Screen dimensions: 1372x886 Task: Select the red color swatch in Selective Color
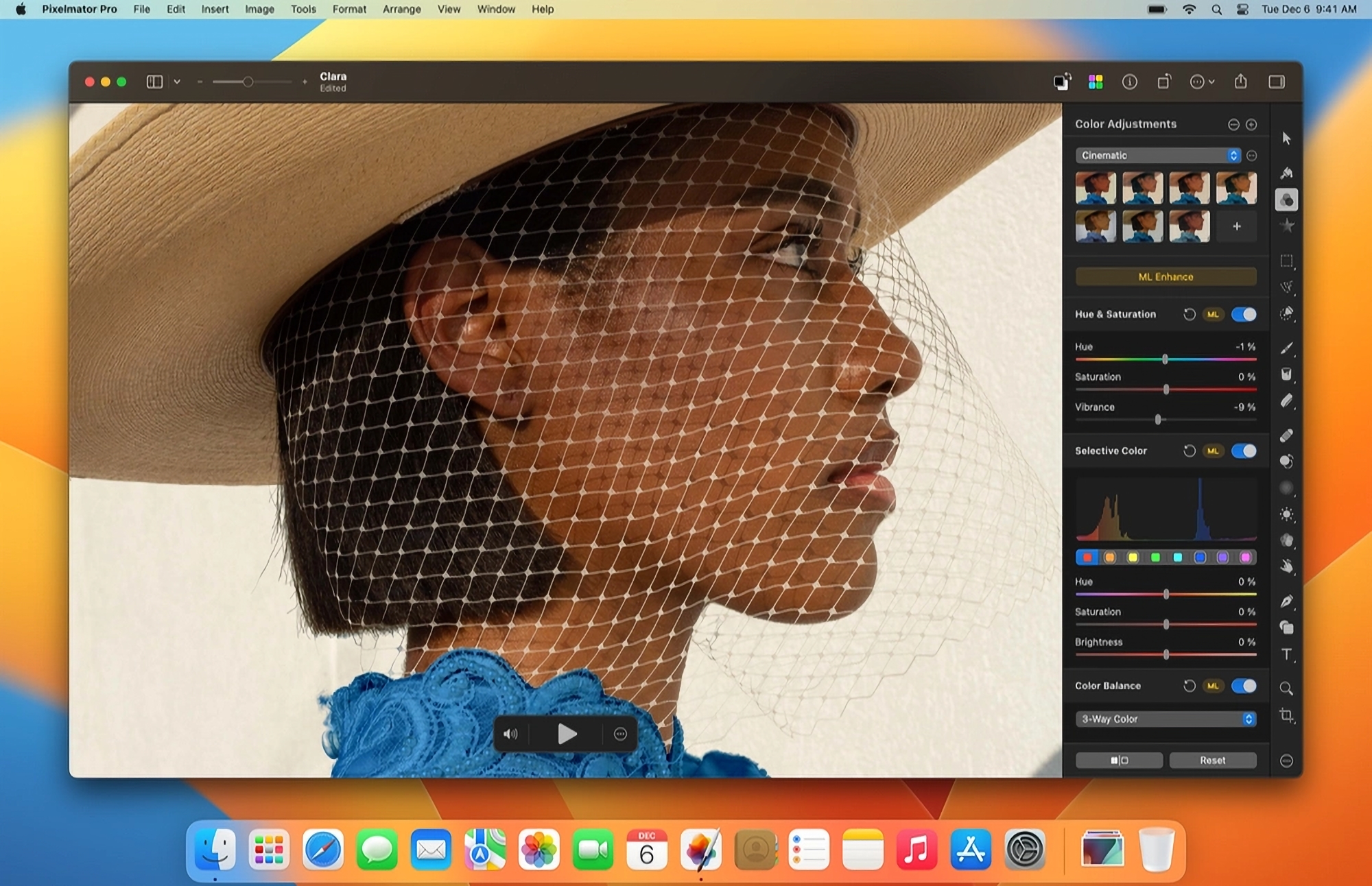tap(1087, 557)
